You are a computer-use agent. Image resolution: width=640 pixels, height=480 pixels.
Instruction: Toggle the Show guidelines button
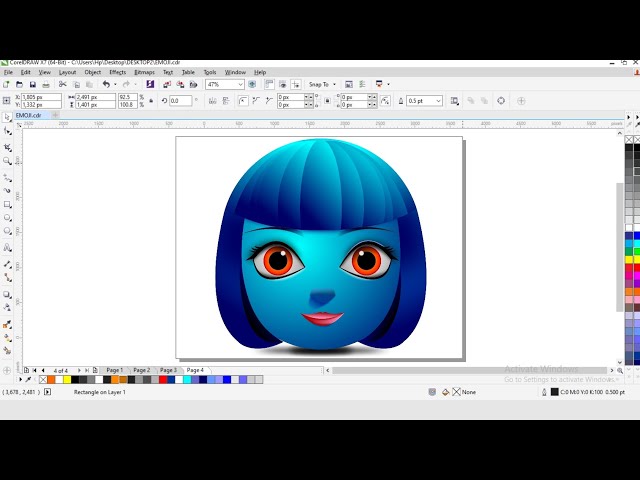tap(296, 84)
